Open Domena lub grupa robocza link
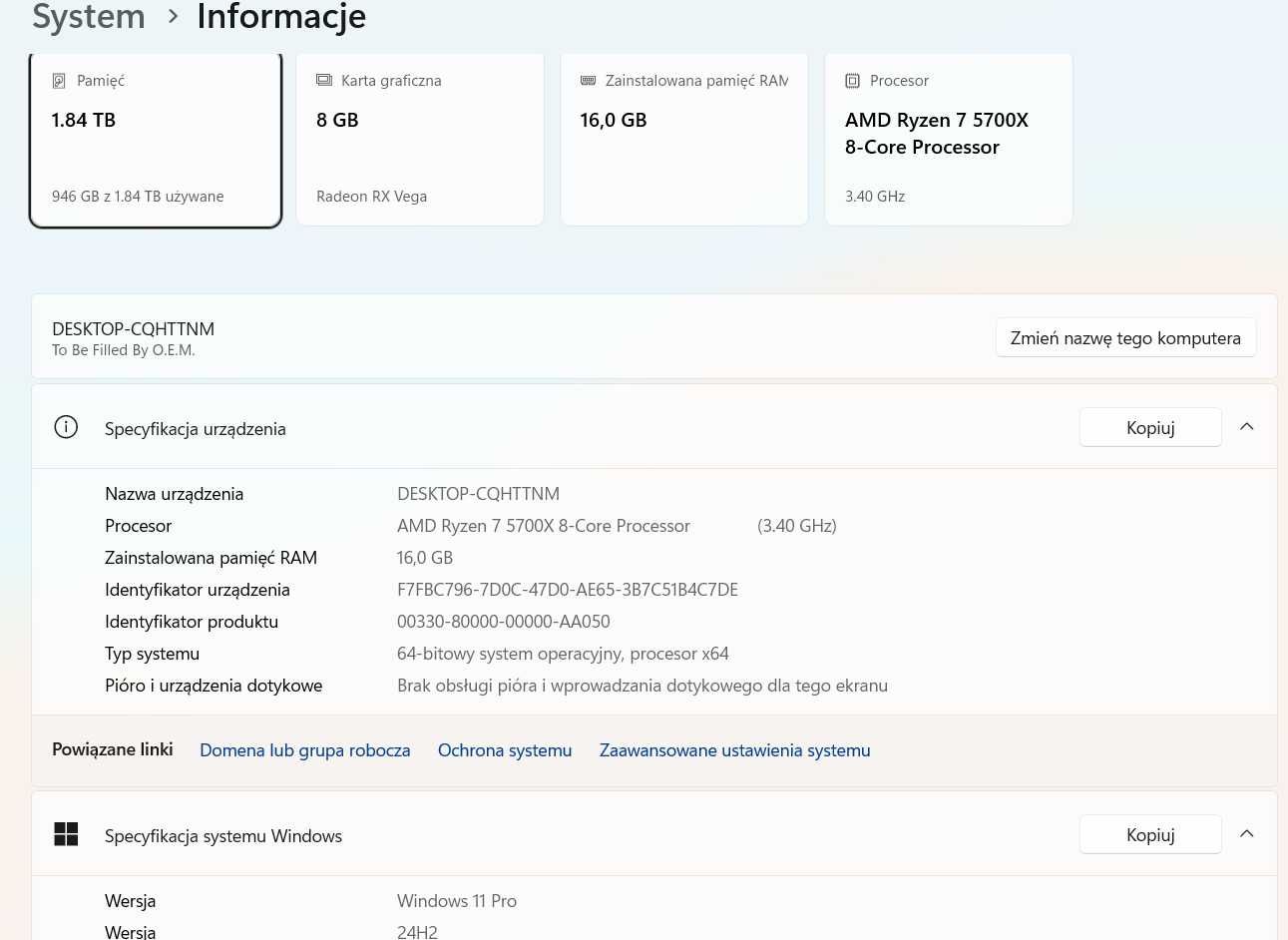1288x940 pixels. 305,750
